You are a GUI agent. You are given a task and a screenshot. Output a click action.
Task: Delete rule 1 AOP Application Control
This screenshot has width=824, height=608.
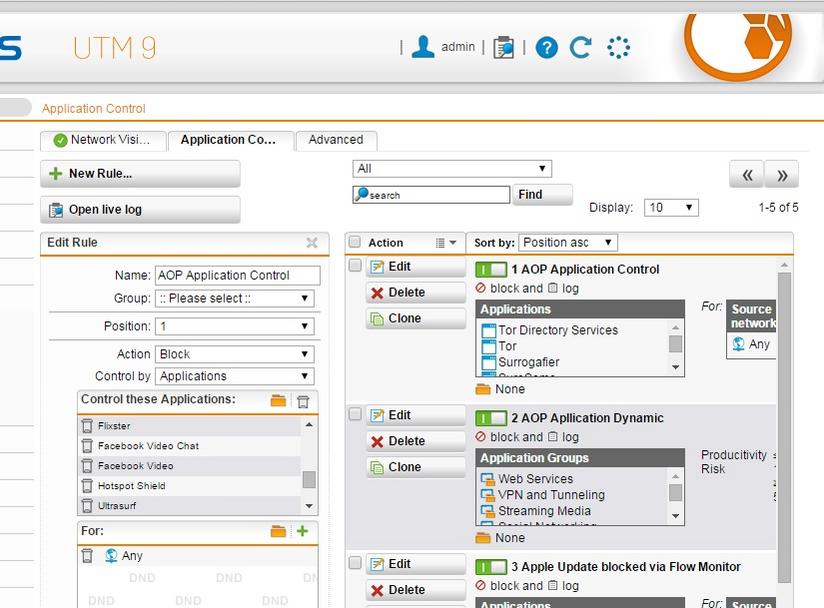click(x=416, y=293)
